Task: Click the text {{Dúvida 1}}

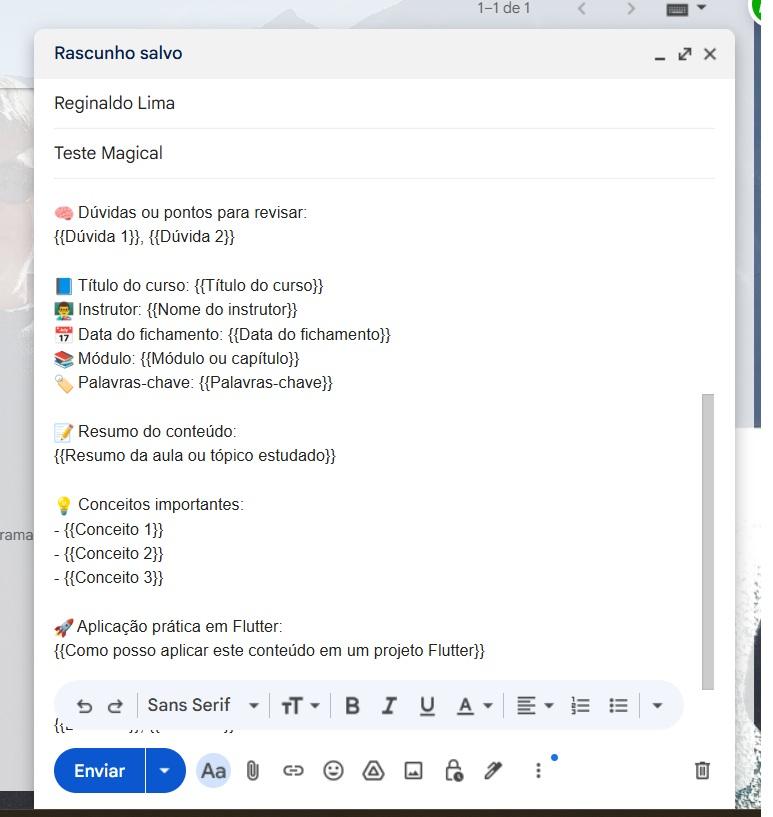Action: point(97,237)
